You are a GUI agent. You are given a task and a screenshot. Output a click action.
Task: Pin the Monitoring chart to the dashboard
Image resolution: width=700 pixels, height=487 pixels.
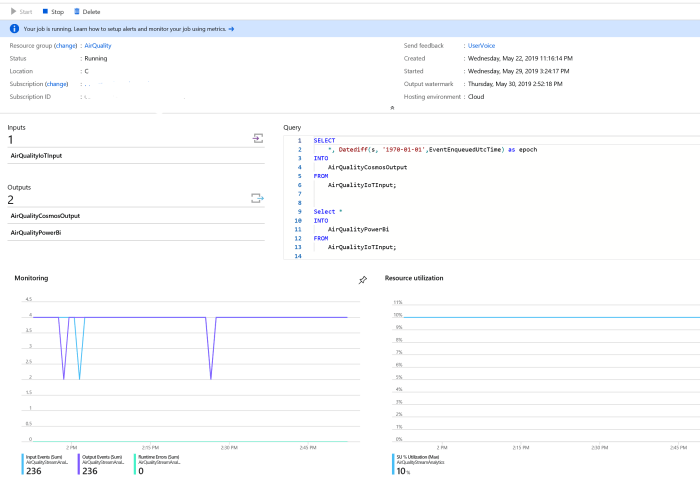[362, 280]
